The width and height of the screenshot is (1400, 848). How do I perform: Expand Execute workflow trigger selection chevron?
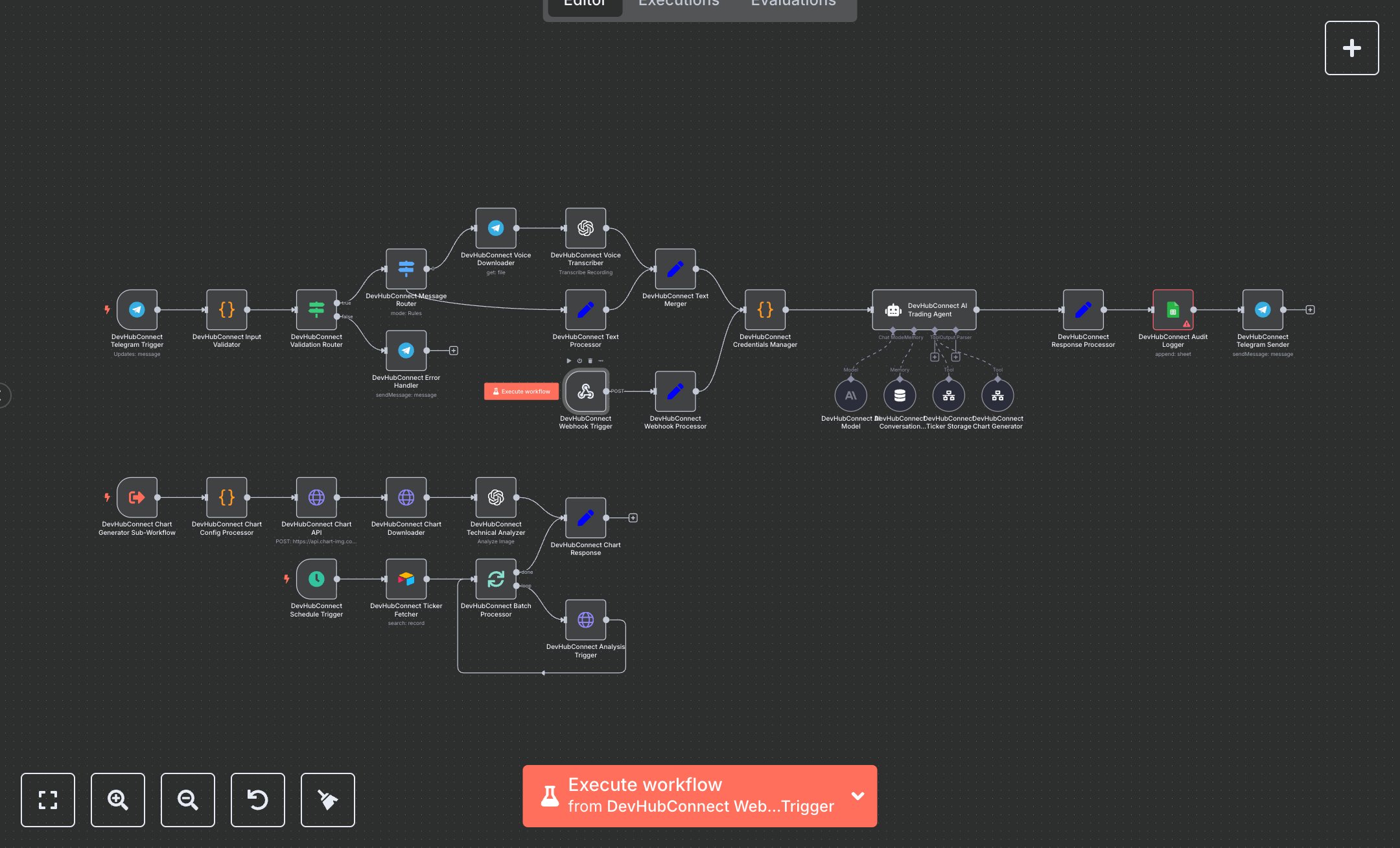coord(857,796)
